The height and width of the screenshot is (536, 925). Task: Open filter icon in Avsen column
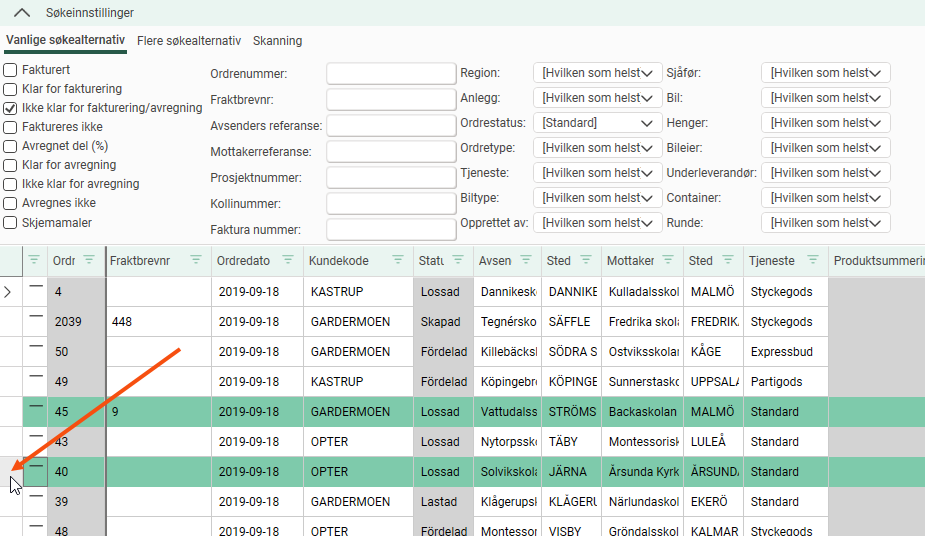(x=527, y=260)
